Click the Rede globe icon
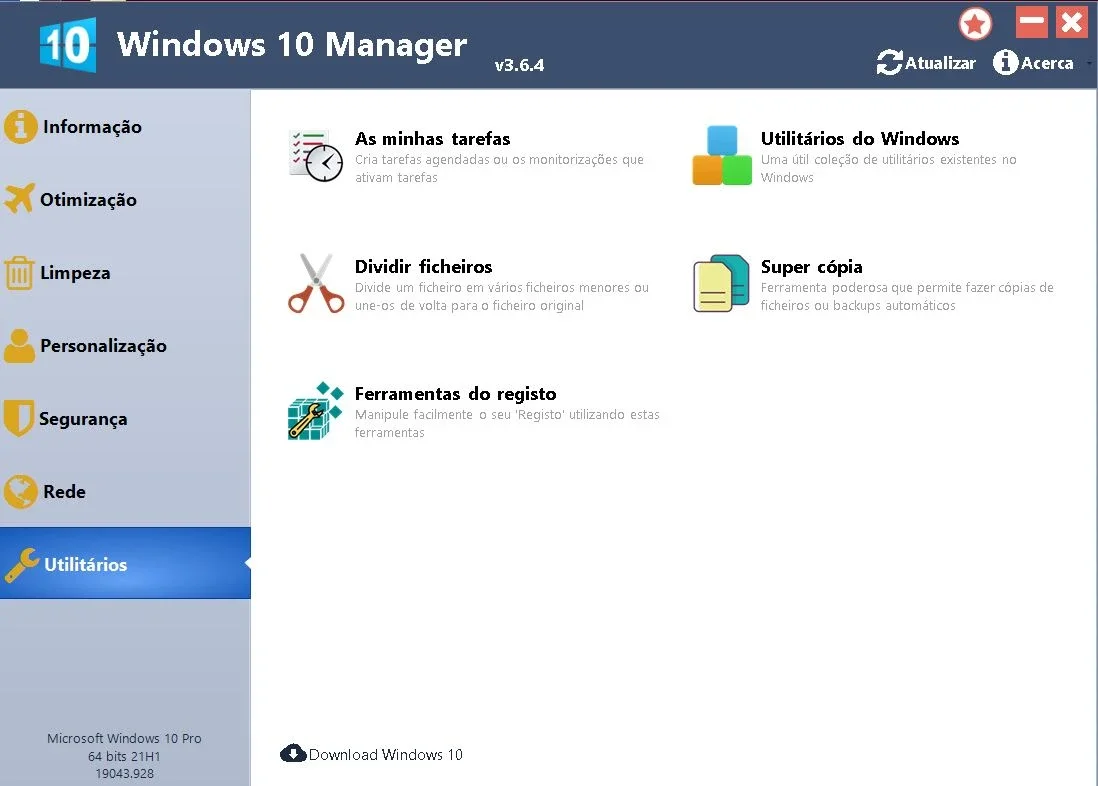Image resolution: width=1098 pixels, height=786 pixels. [x=20, y=491]
